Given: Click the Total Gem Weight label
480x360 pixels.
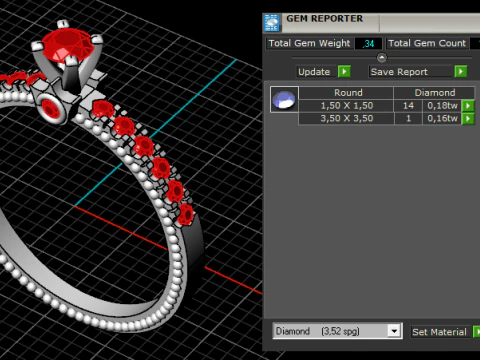Looking at the screenshot, I should (309, 43).
